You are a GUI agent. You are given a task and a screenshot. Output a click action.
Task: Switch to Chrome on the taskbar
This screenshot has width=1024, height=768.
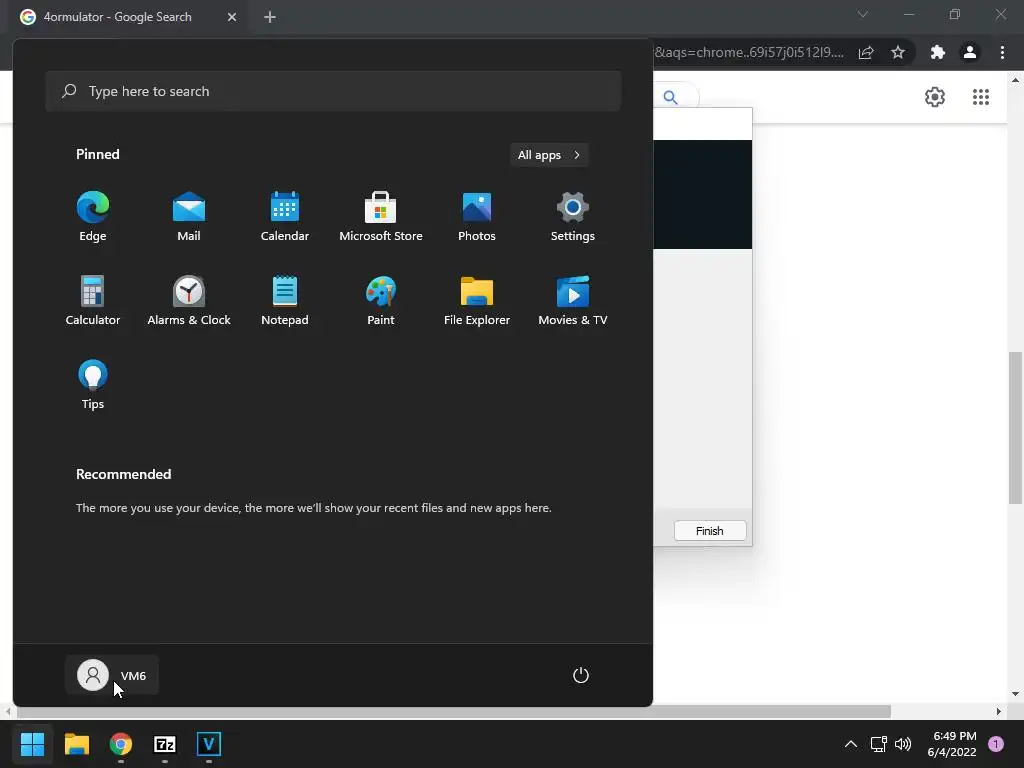(121, 744)
